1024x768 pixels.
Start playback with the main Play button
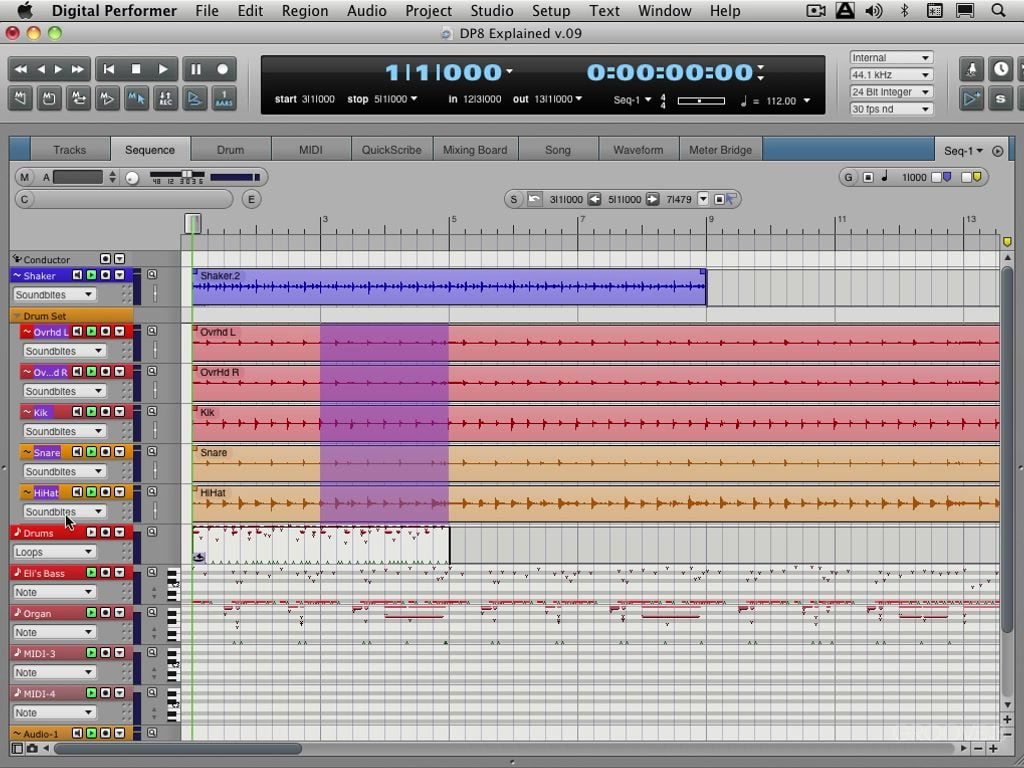163,69
